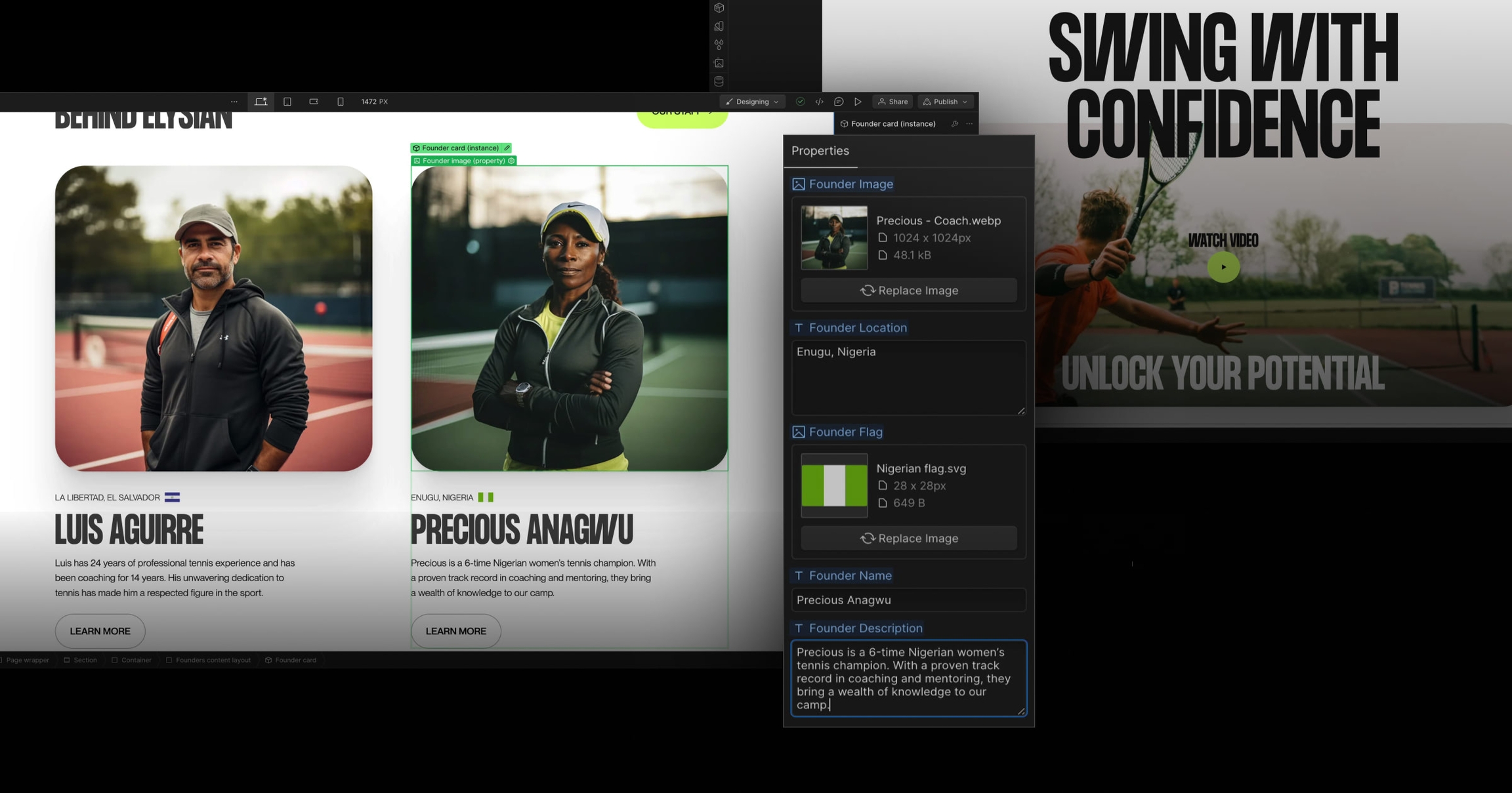Open the comments bubble icon
This screenshot has height=793, width=1512.
(x=839, y=102)
